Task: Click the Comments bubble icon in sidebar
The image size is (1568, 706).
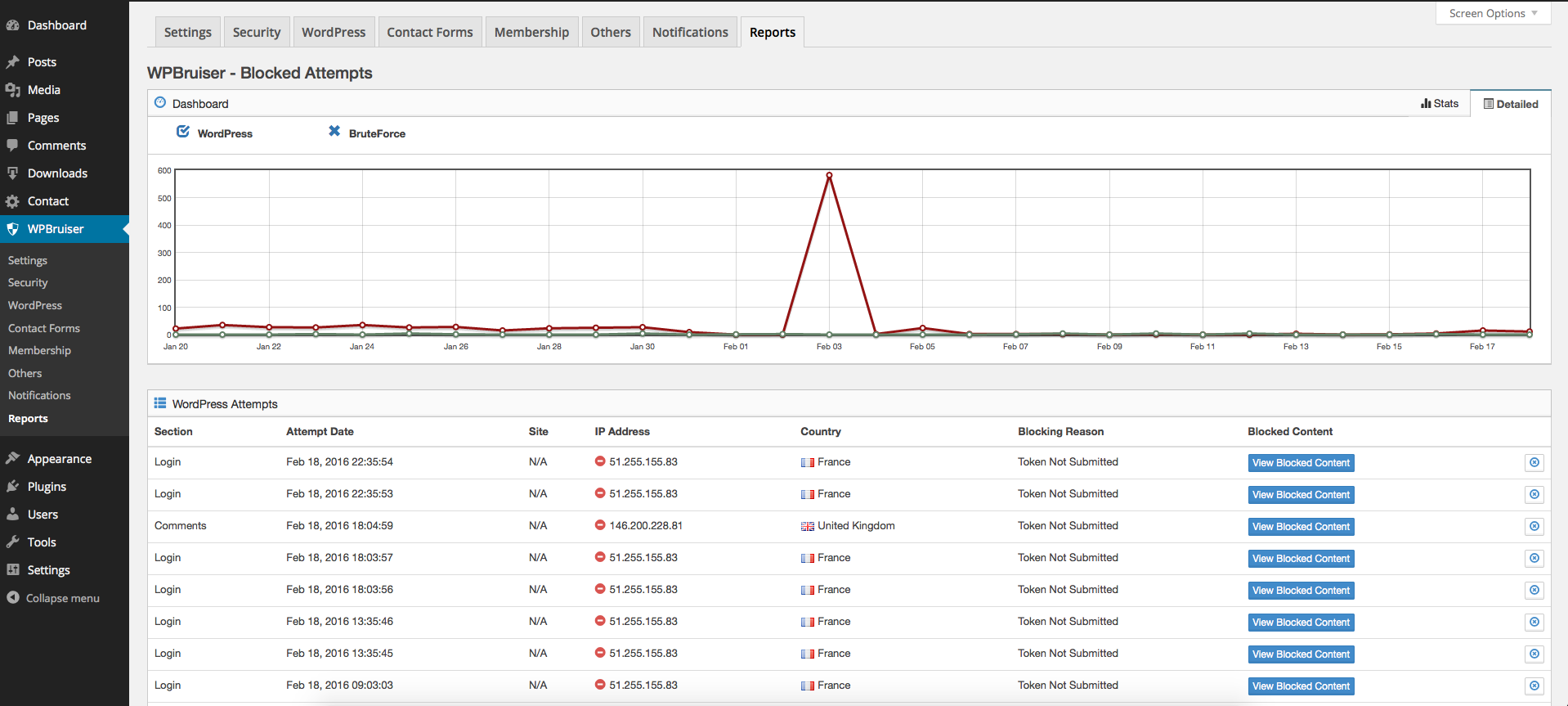Action: pyautogui.click(x=12, y=146)
